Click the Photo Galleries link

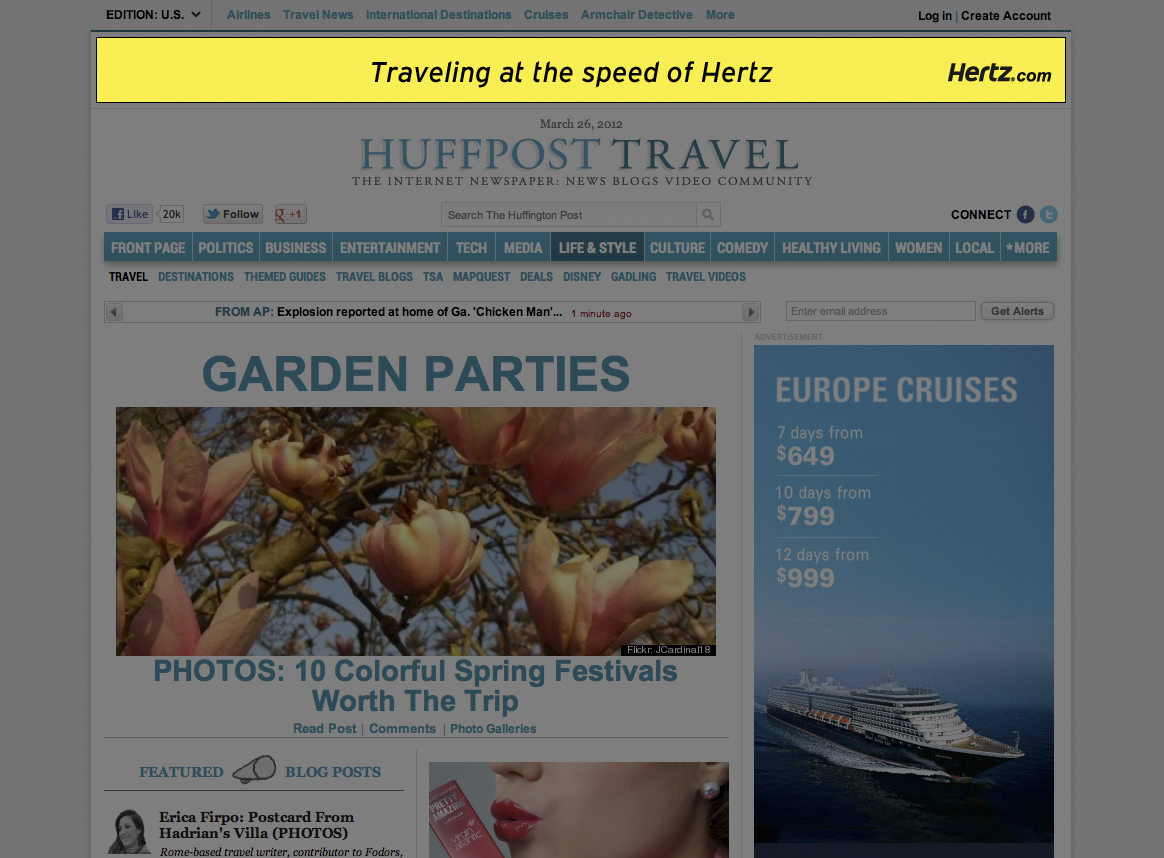coord(493,729)
